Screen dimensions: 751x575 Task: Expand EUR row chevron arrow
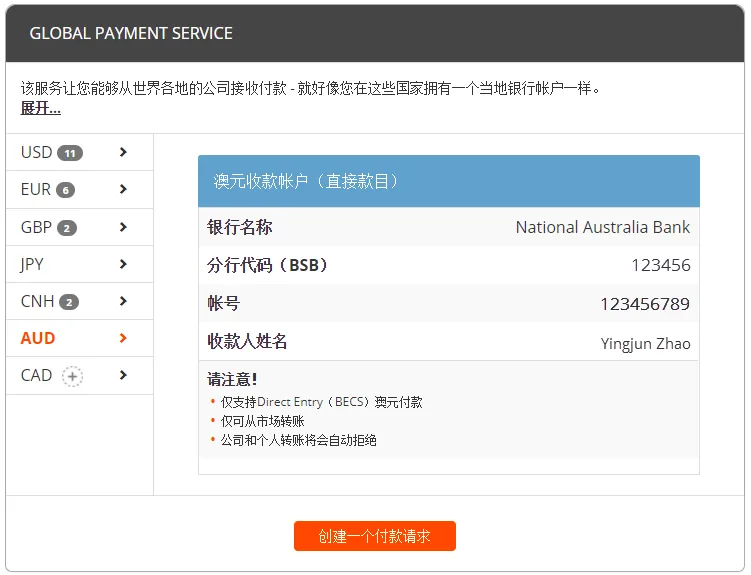tap(123, 189)
